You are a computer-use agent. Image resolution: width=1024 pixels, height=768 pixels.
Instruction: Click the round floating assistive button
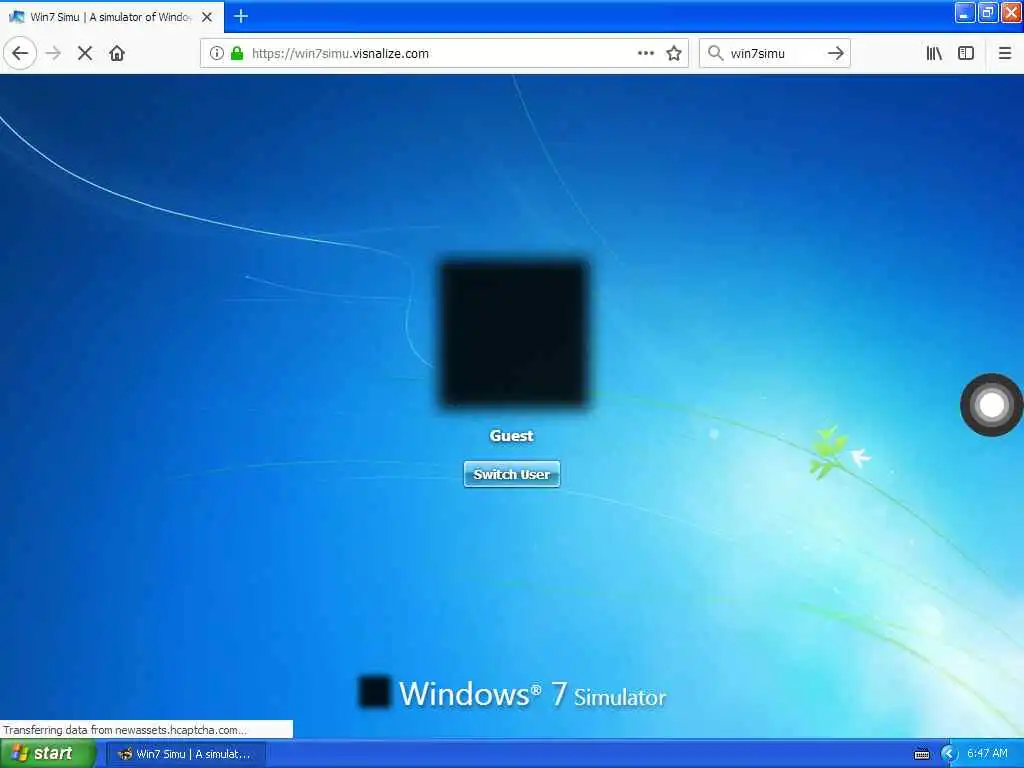(x=991, y=405)
